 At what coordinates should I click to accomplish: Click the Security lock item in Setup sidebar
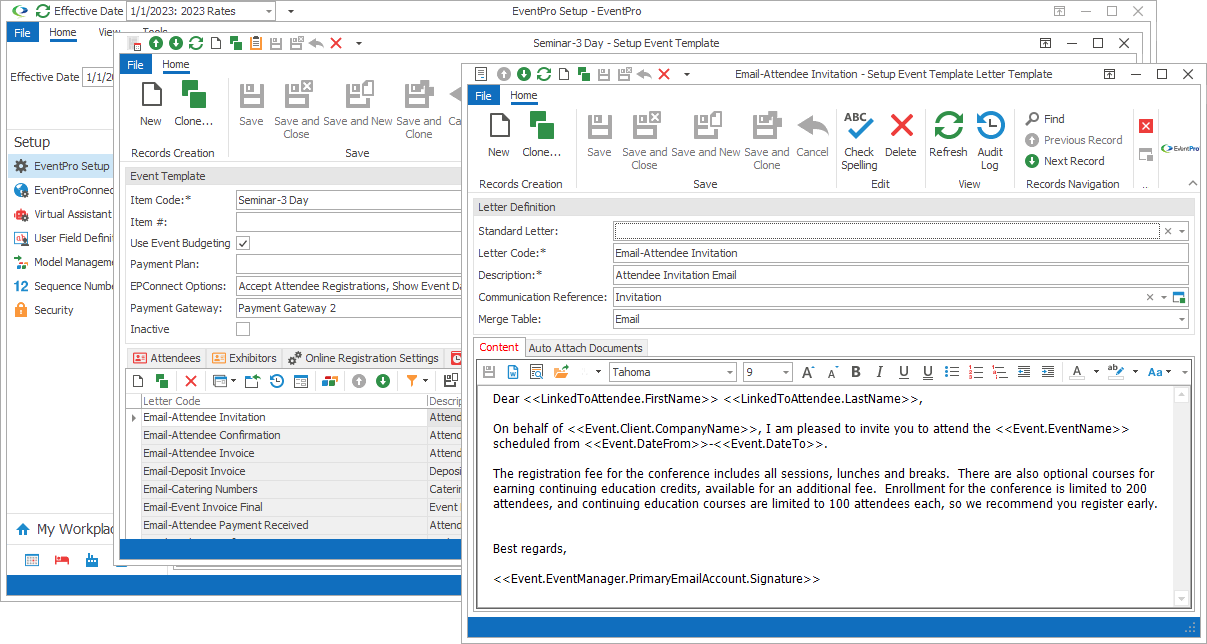coord(54,310)
